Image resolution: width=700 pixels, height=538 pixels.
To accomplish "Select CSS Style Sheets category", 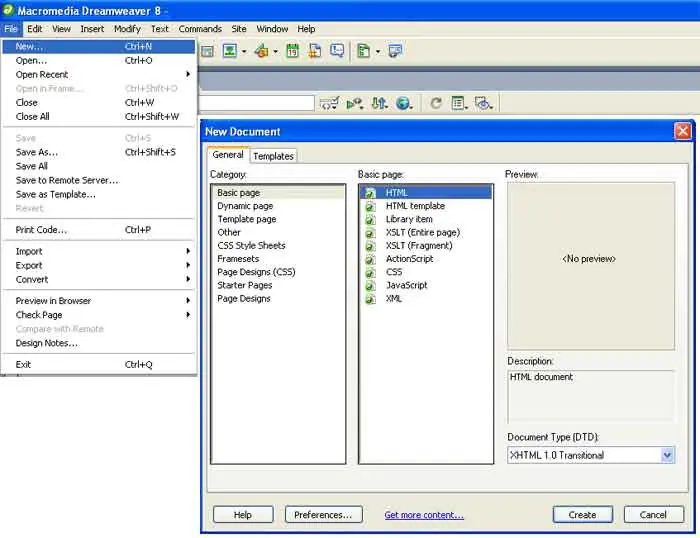I will click(x=251, y=246).
